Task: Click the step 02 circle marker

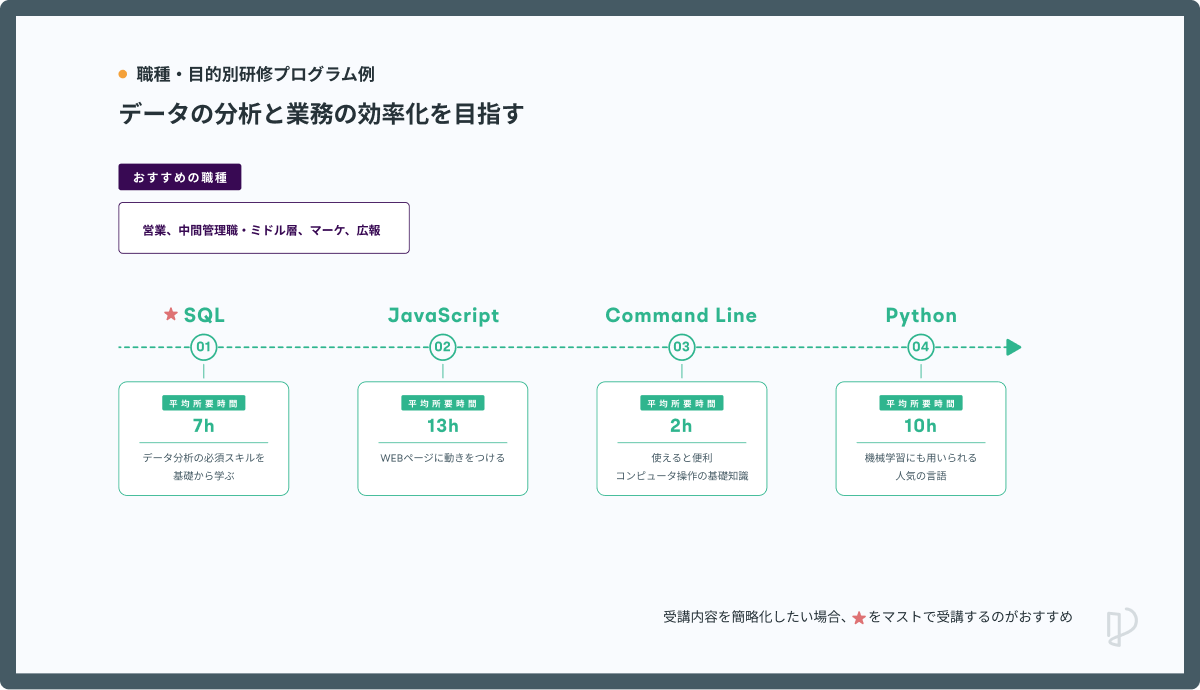Action: click(x=443, y=347)
